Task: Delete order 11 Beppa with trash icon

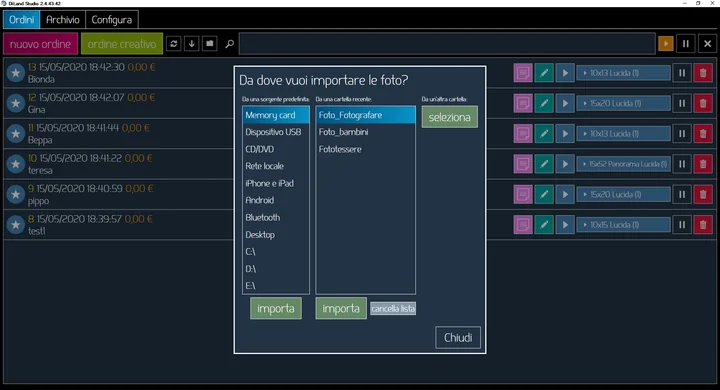Action: 703,133
